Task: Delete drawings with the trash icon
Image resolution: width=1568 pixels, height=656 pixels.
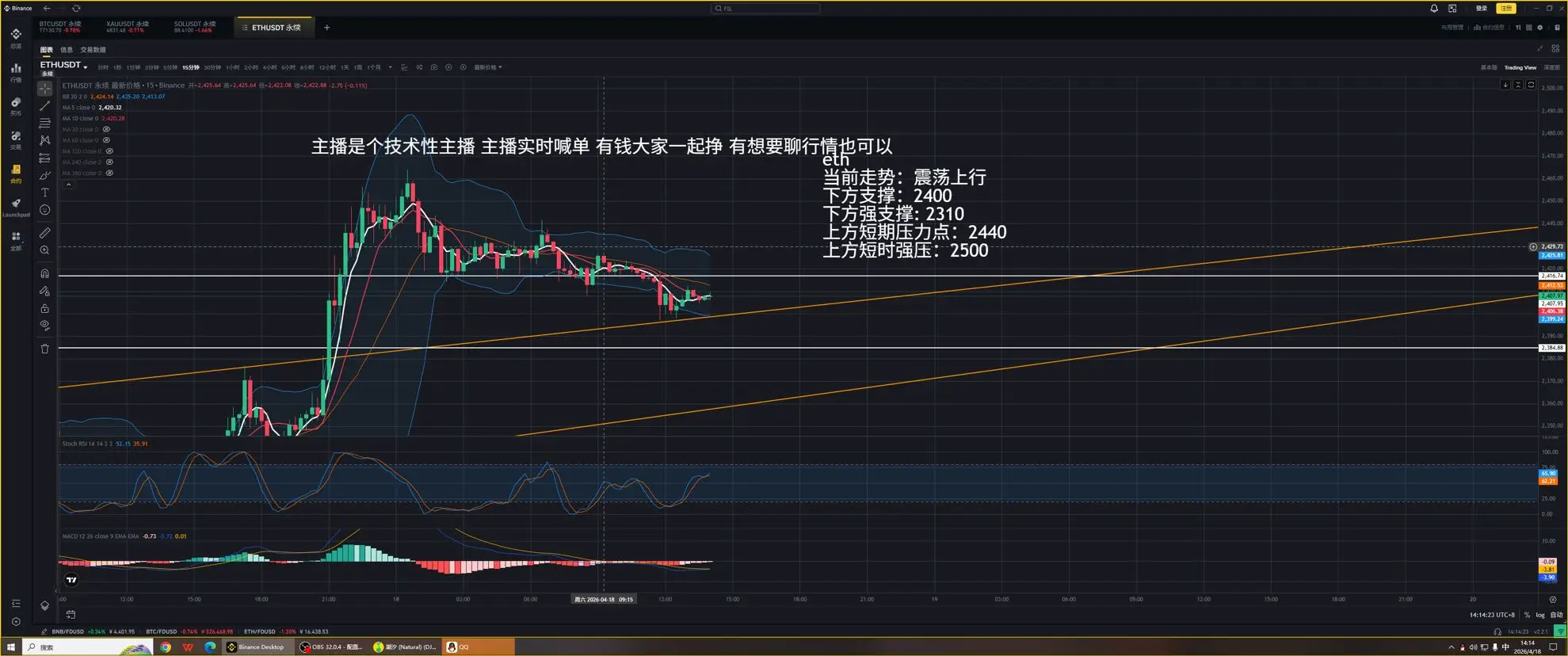Action: point(45,349)
